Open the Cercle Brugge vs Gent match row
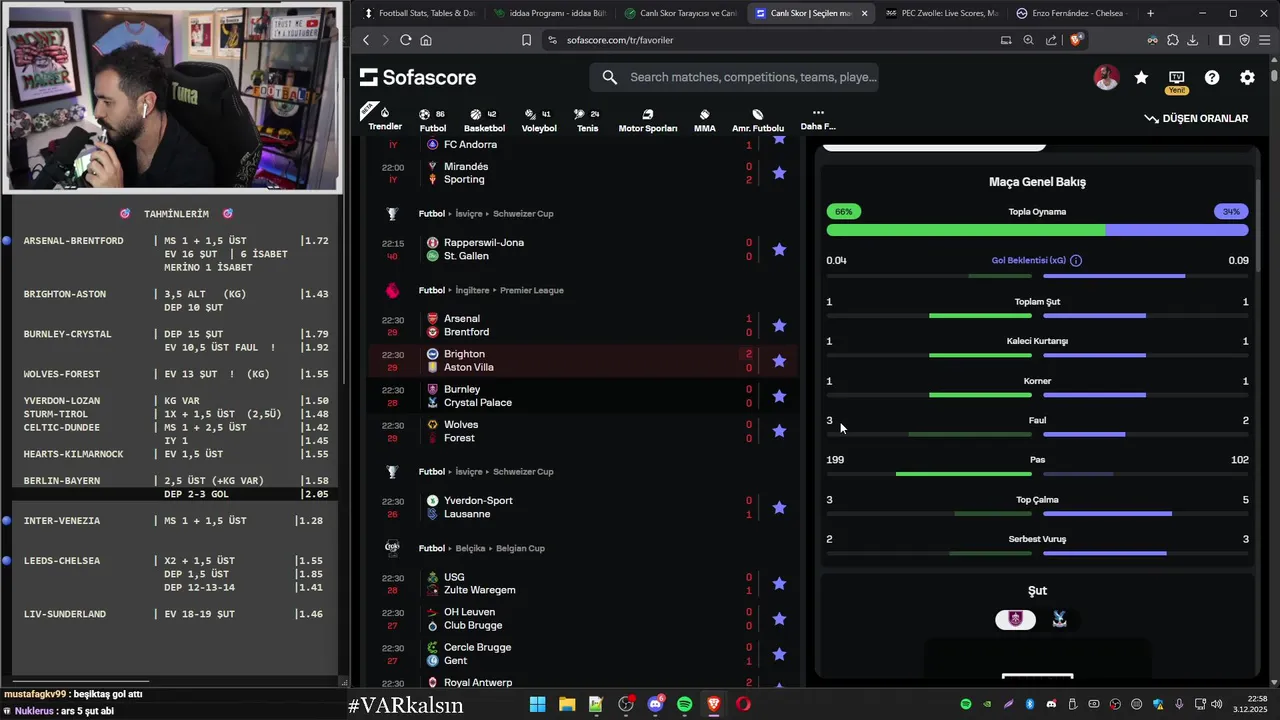The height and width of the screenshot is (720, 1280). click(583, 654)
